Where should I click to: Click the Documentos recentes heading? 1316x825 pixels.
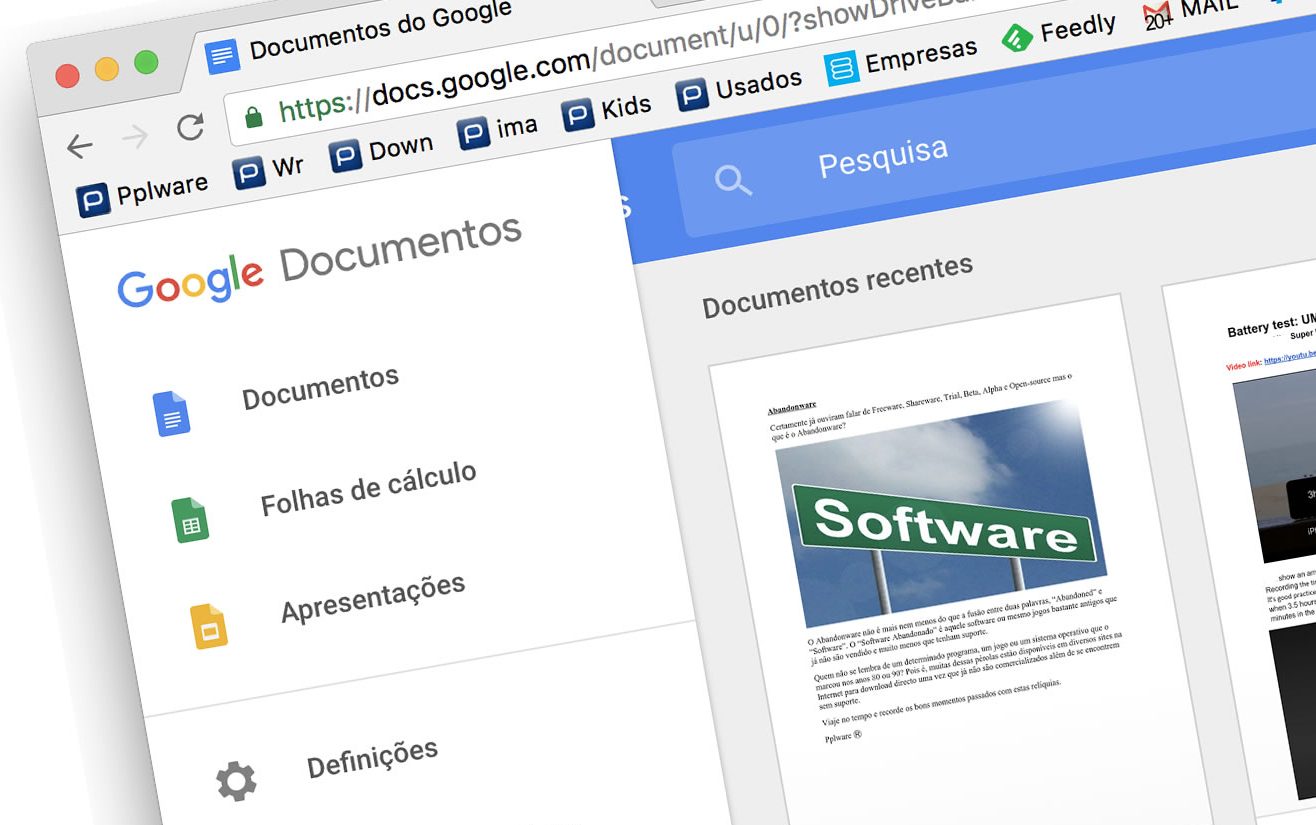tap(837, 286)
